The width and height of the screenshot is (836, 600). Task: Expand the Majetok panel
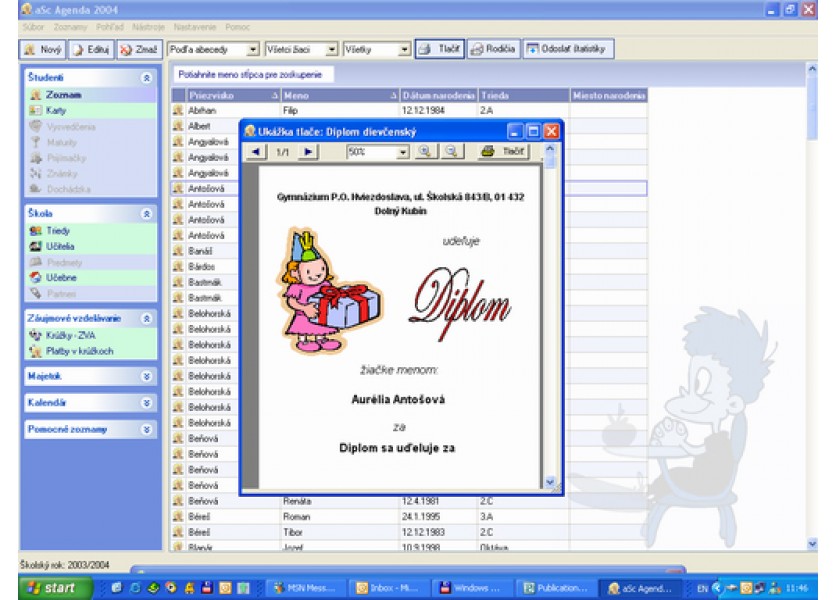tap(147, 377)
